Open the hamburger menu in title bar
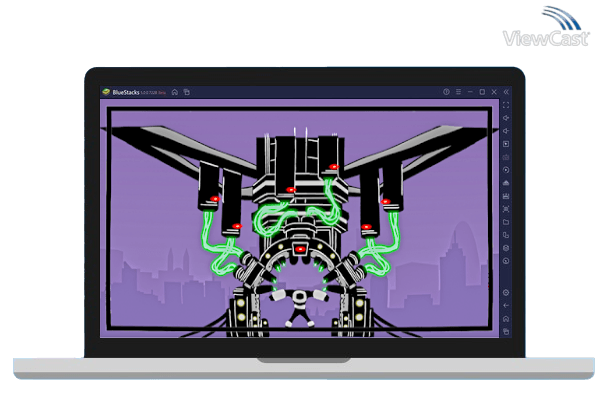602x414 pixels. pos(458,92)
